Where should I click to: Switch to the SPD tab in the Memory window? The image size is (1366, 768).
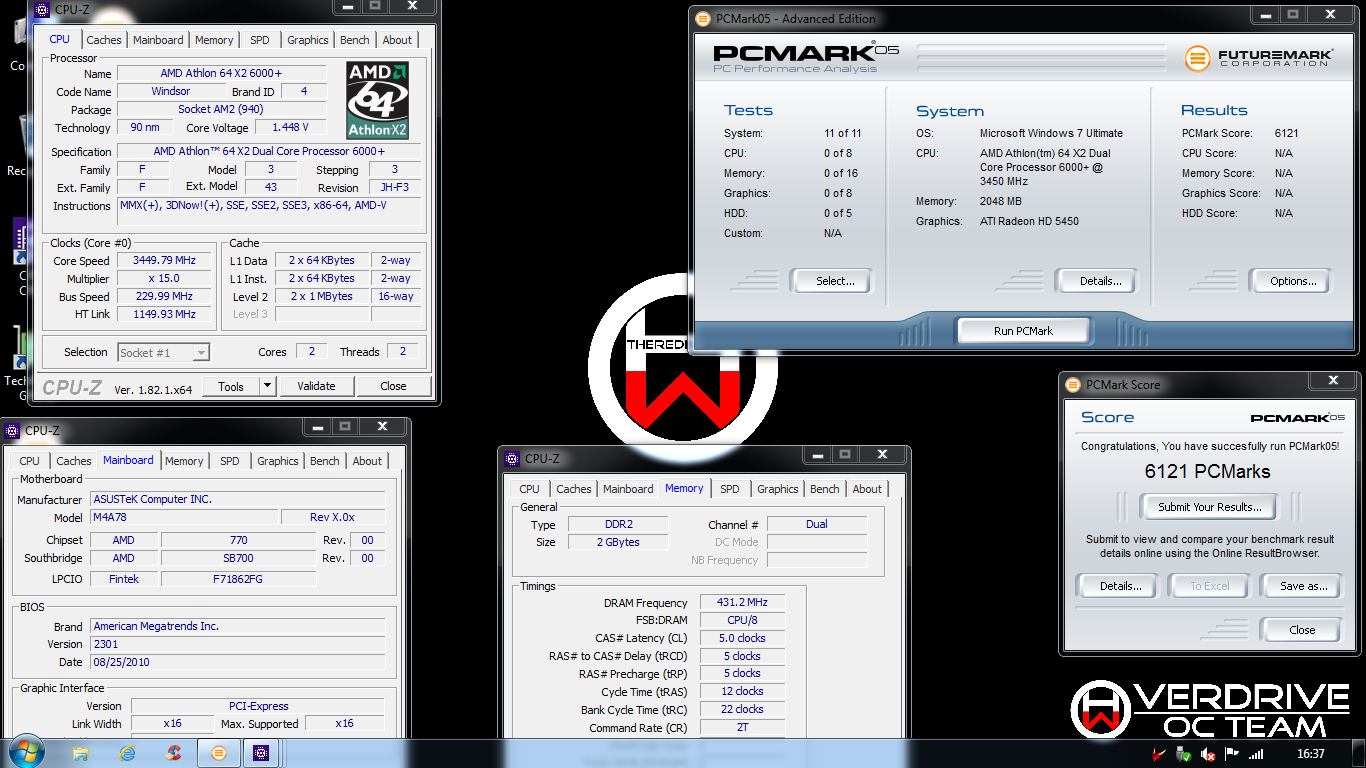(x=730, y=489)
